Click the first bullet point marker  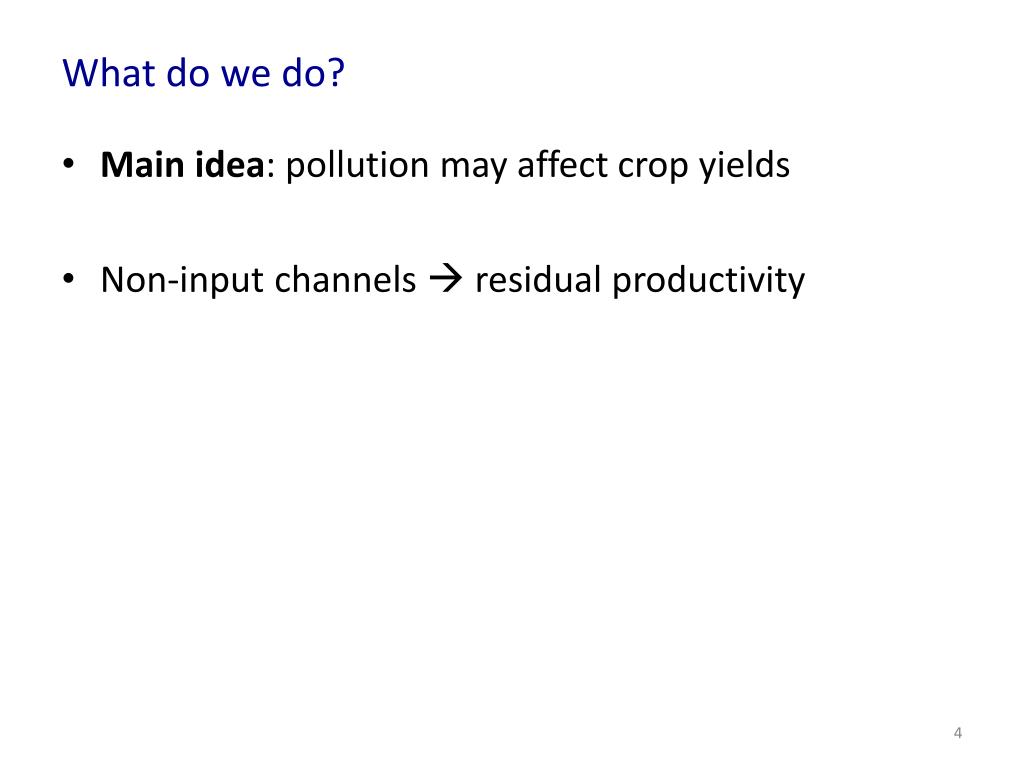[x=69, y=165]
